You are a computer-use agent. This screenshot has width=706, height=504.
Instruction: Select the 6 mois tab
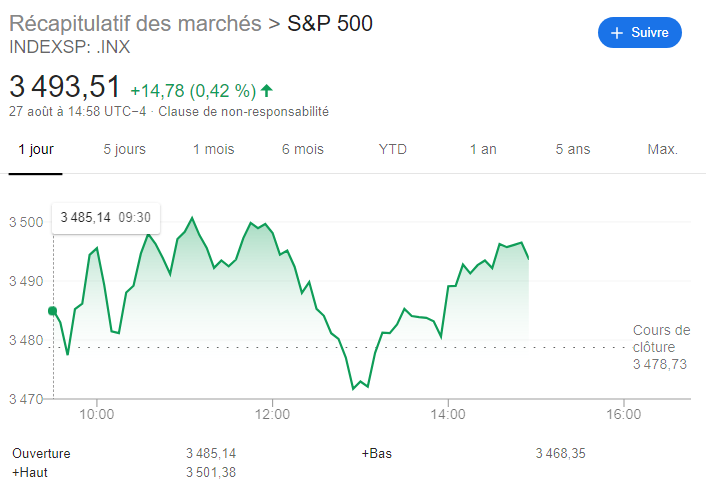pyautogui.click(x=303, y=149)
